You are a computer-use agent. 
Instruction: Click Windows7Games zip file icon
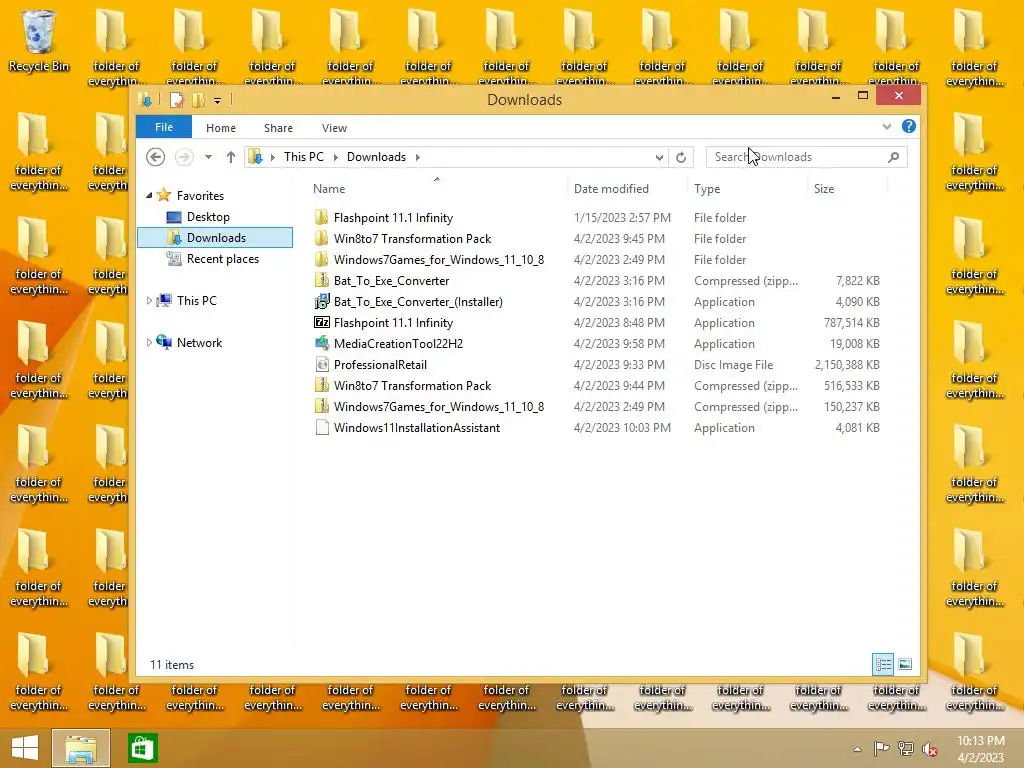(x=321, y=406)
